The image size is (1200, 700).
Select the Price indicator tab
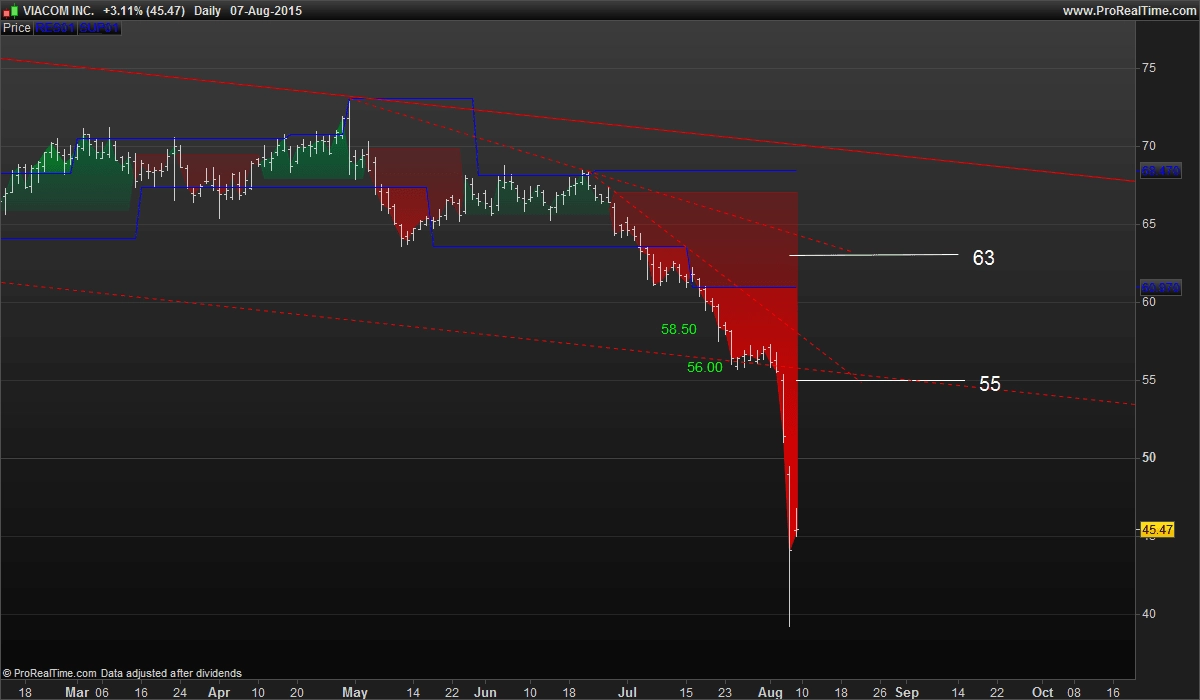(x=16, y=28)
